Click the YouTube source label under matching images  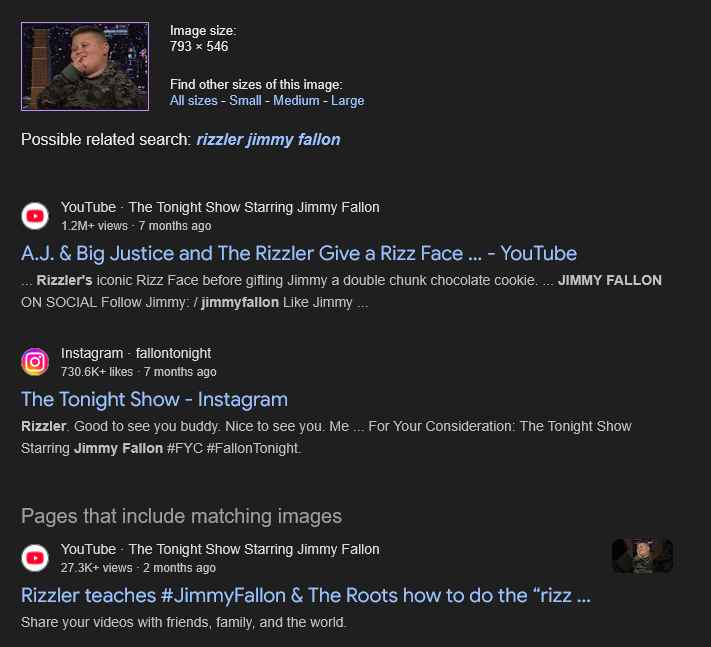[x=220, y=549]
